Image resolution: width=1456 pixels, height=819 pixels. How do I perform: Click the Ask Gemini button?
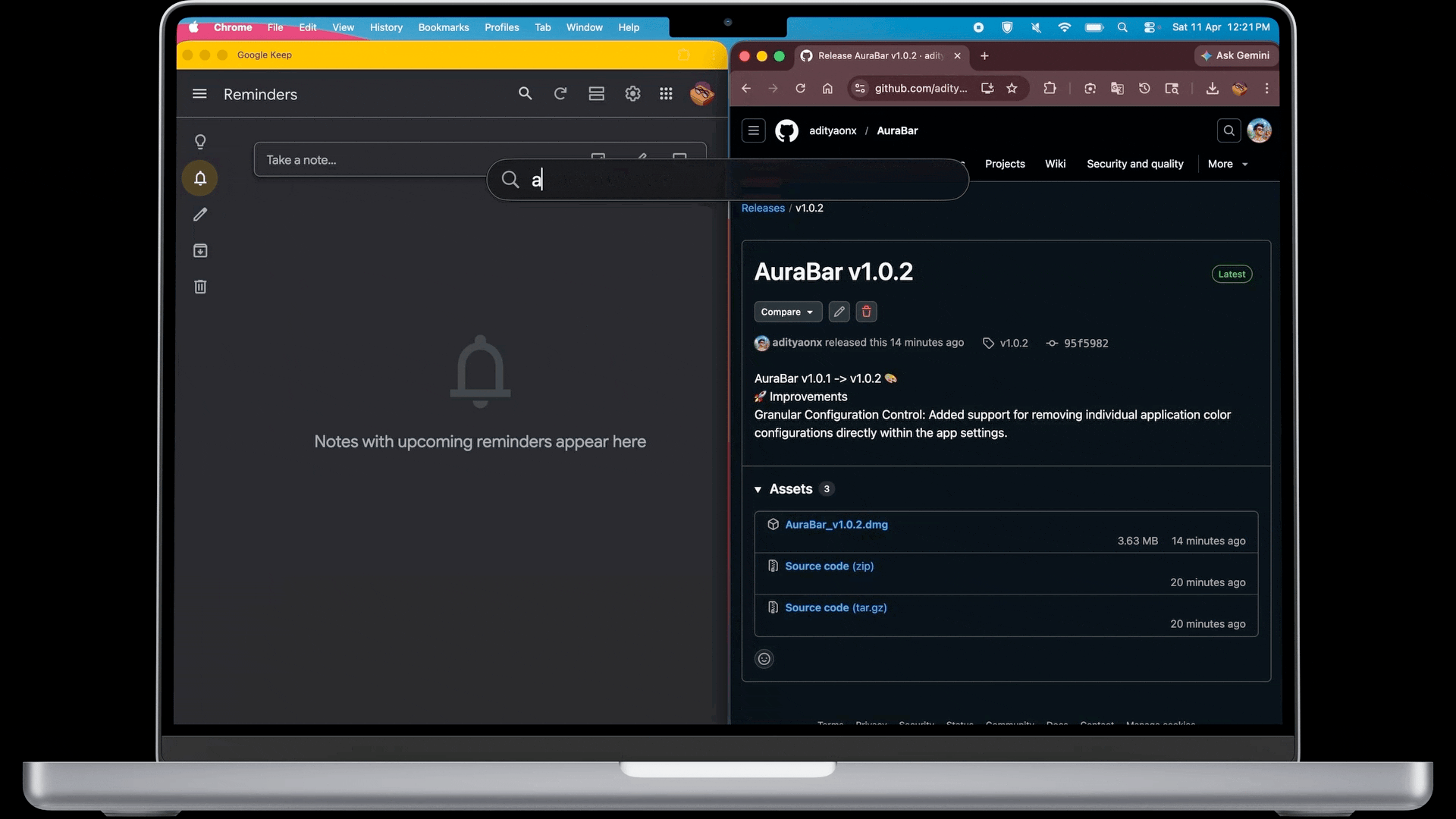tap(1235, 56)
